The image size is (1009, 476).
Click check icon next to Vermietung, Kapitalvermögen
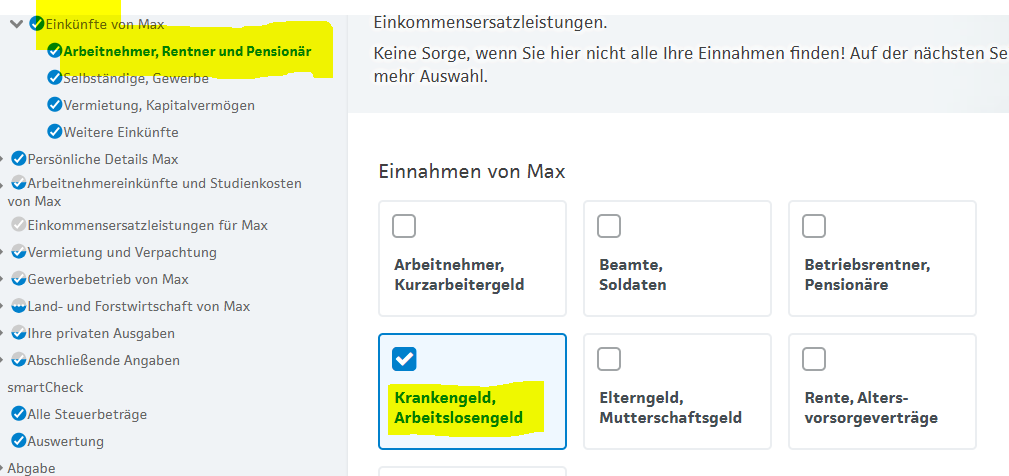coord(54,105)
